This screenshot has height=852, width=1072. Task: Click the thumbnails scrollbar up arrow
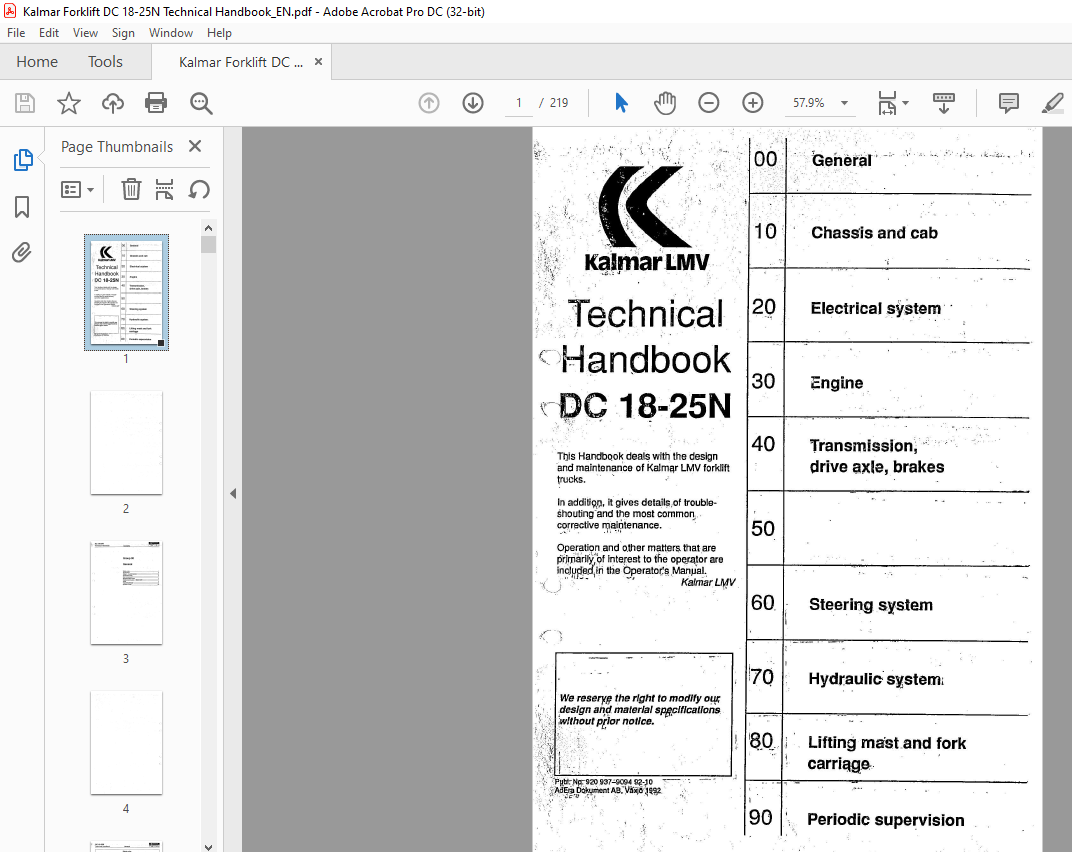coord(209,228)
